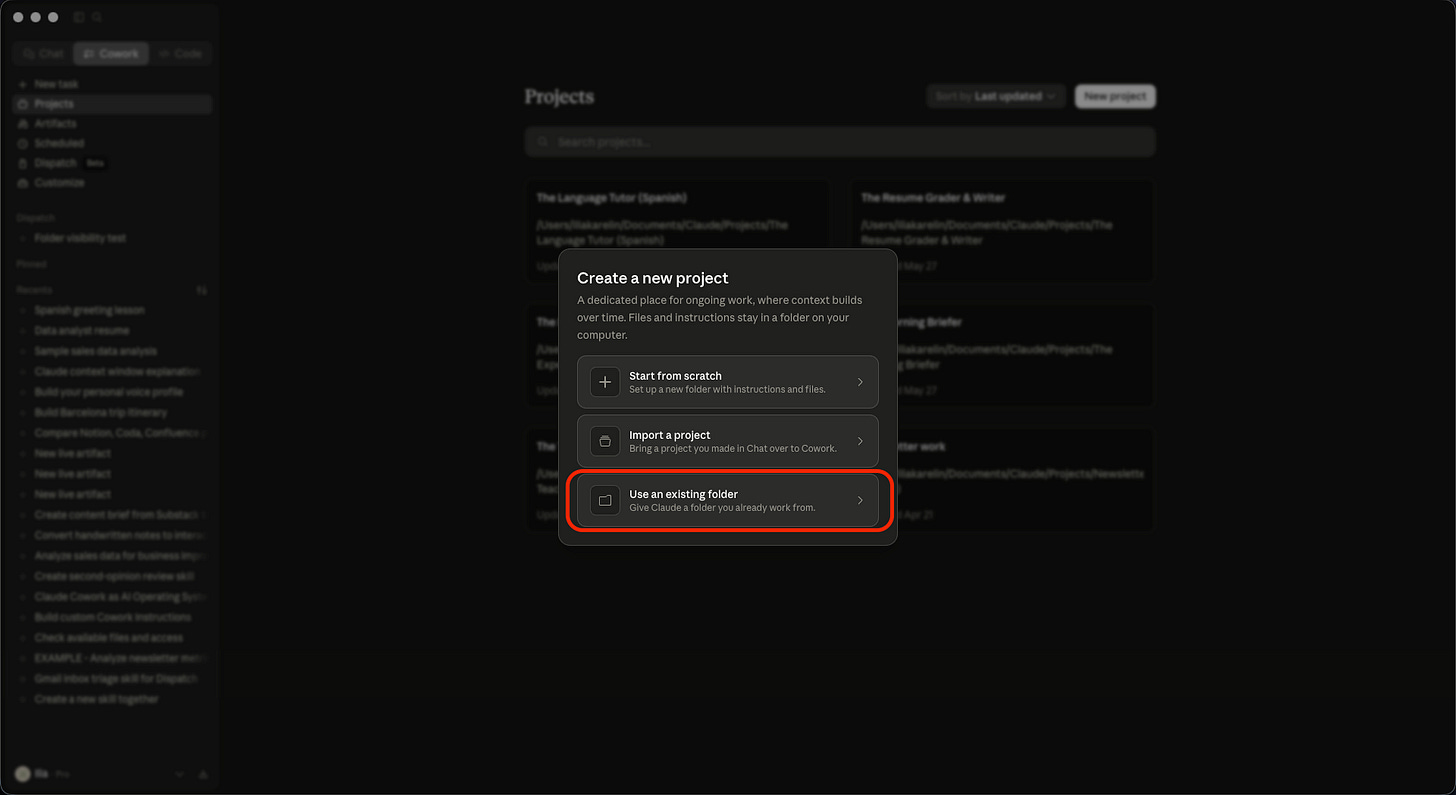
Task: Open Sample sales data analysis chat
Action: point(112,351)
